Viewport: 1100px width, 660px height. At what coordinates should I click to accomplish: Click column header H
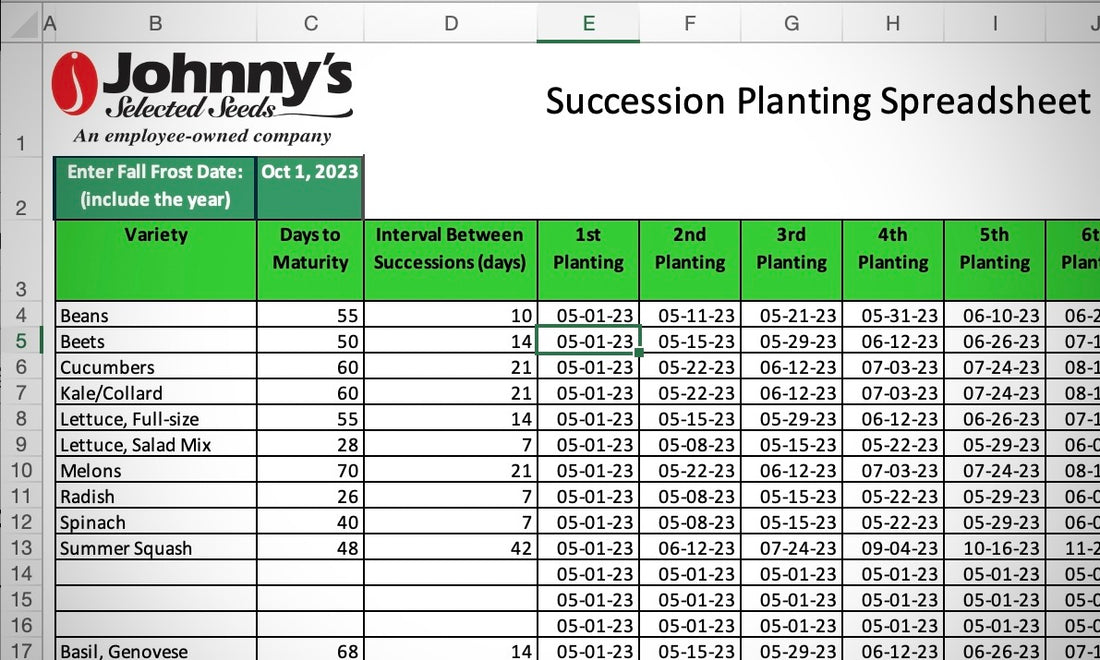tap(892, 23)
